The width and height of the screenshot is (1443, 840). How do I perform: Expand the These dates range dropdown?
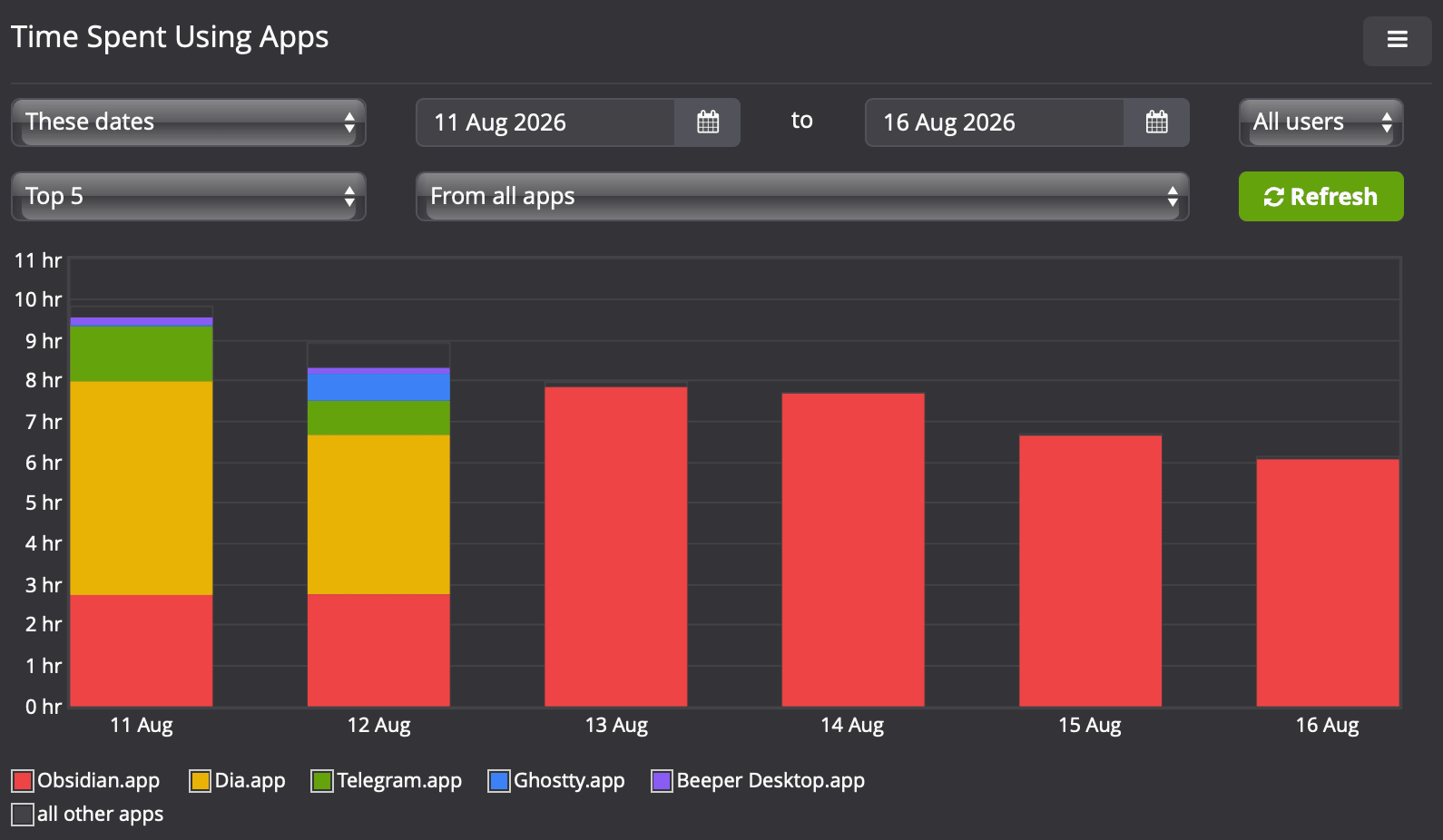click(x=189, y=122)
